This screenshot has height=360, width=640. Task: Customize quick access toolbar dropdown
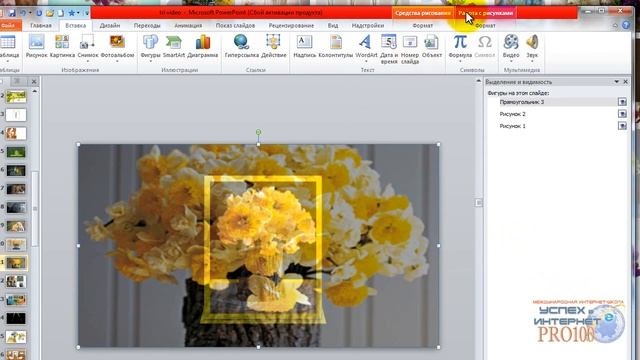coord(87,13)
